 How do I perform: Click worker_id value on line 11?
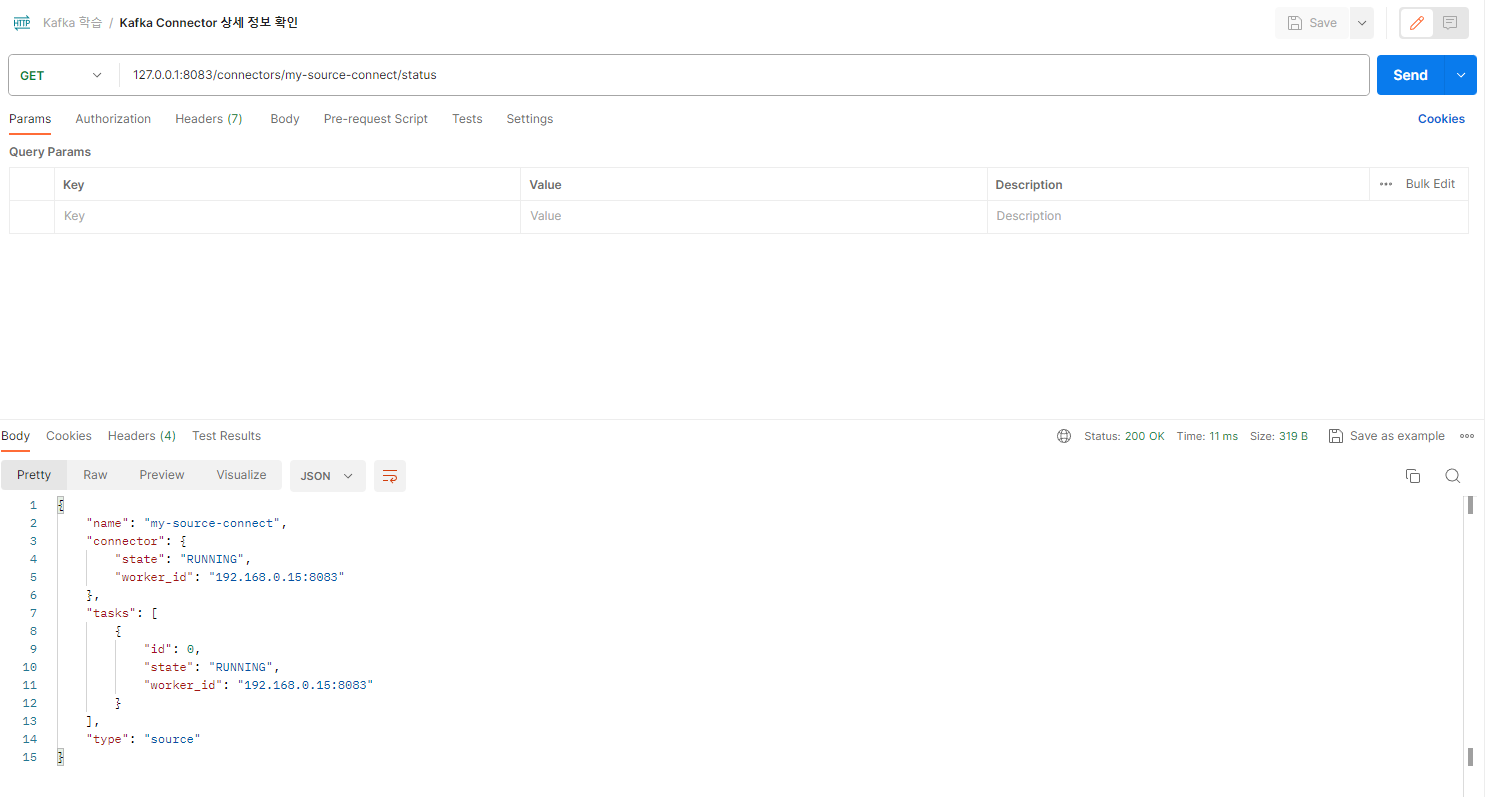304,685
